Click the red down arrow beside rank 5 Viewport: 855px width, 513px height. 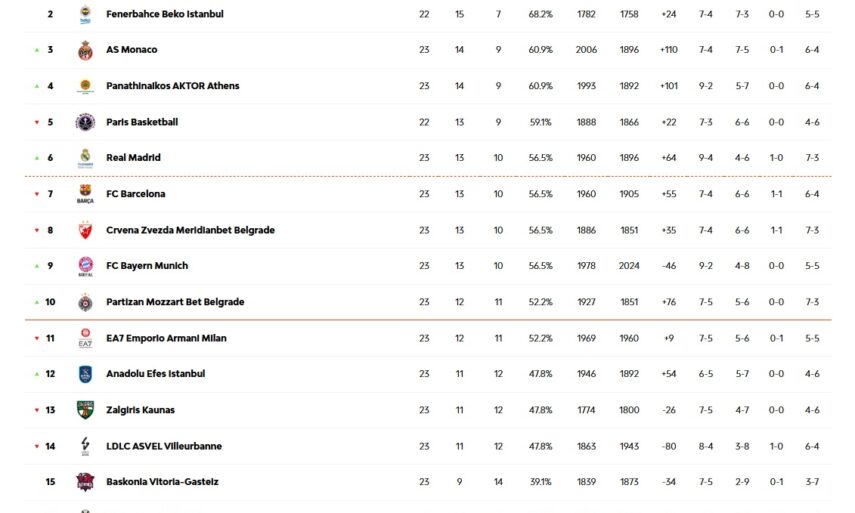(37, 122)
